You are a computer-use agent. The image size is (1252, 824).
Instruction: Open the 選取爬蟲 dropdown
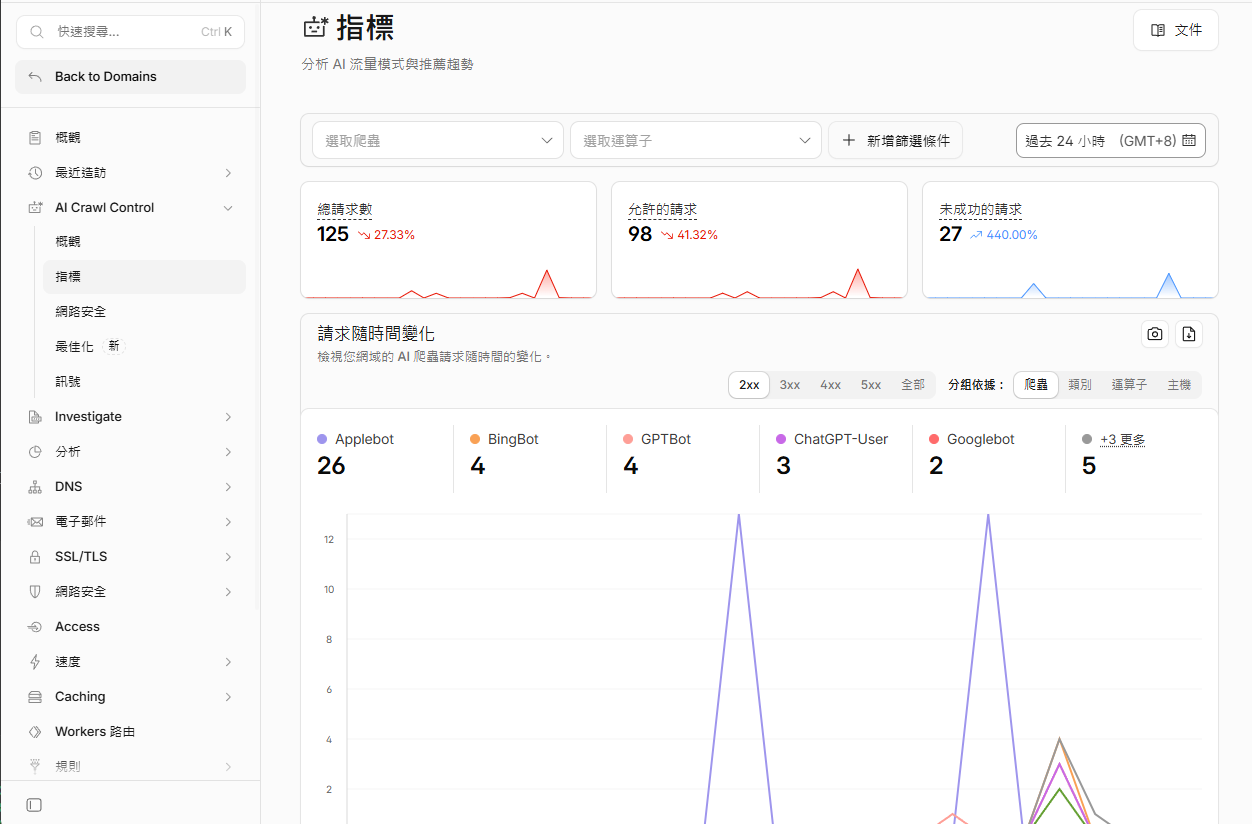[x=437, y=141]
